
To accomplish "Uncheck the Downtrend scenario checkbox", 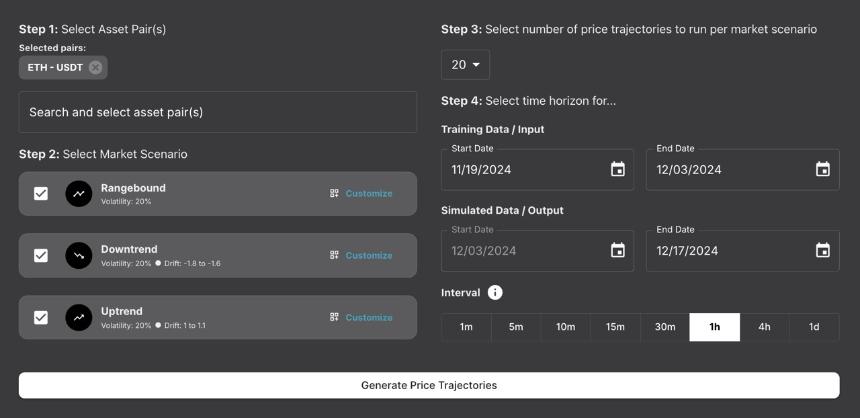I will click(41, 256).
